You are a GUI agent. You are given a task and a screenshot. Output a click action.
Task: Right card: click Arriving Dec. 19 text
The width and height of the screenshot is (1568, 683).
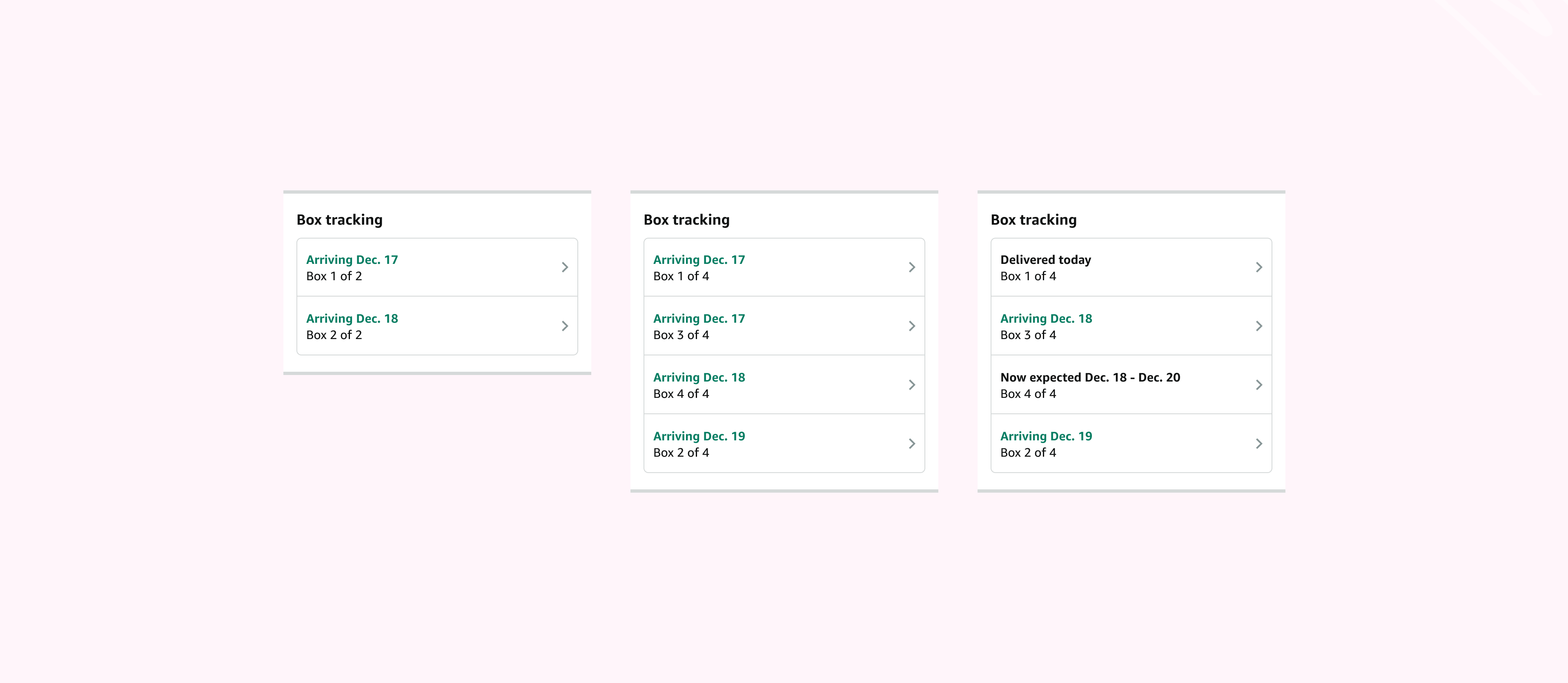[x=1046, y=436]
